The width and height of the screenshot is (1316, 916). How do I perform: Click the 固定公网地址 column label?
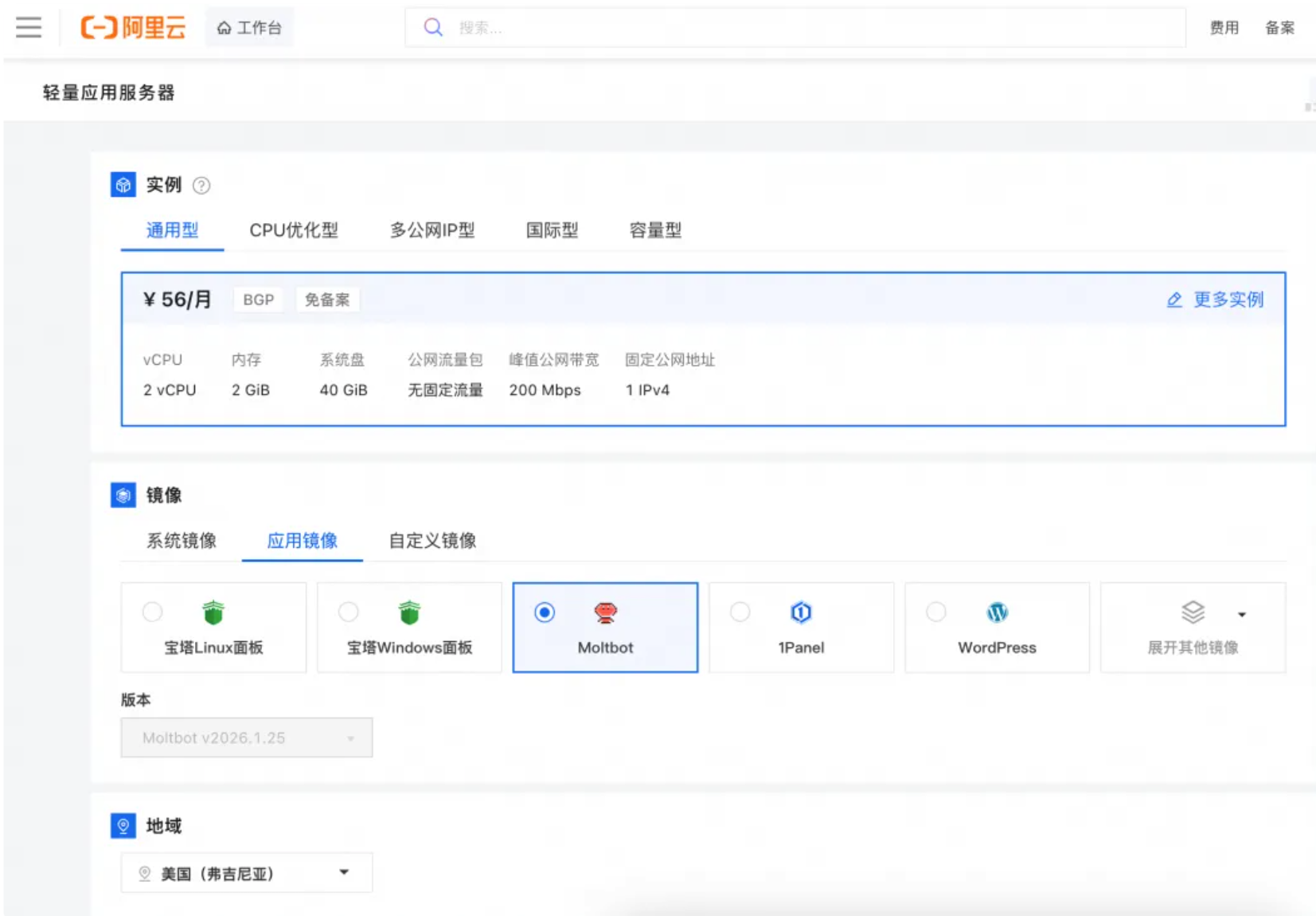click(670, 359)
